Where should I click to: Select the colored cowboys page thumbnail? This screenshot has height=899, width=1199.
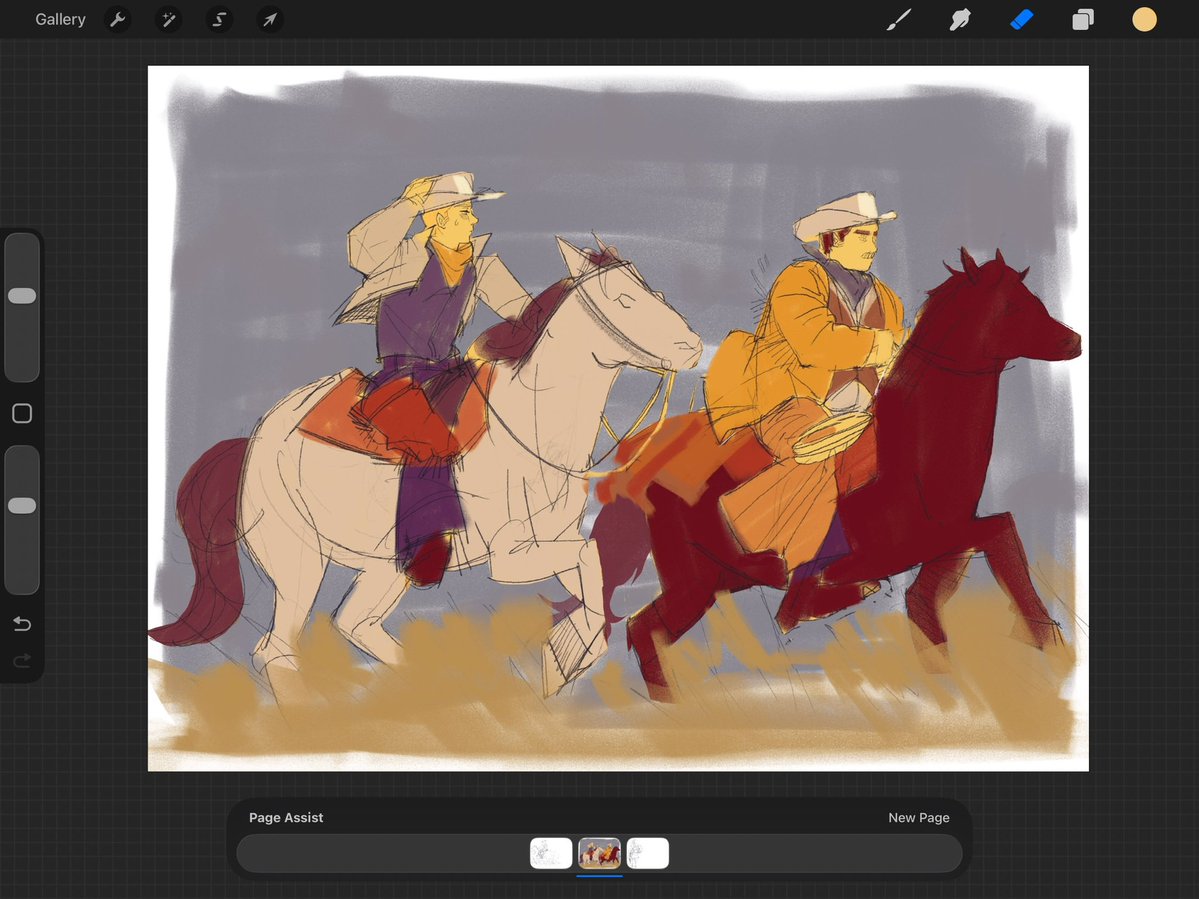[600, 853]
